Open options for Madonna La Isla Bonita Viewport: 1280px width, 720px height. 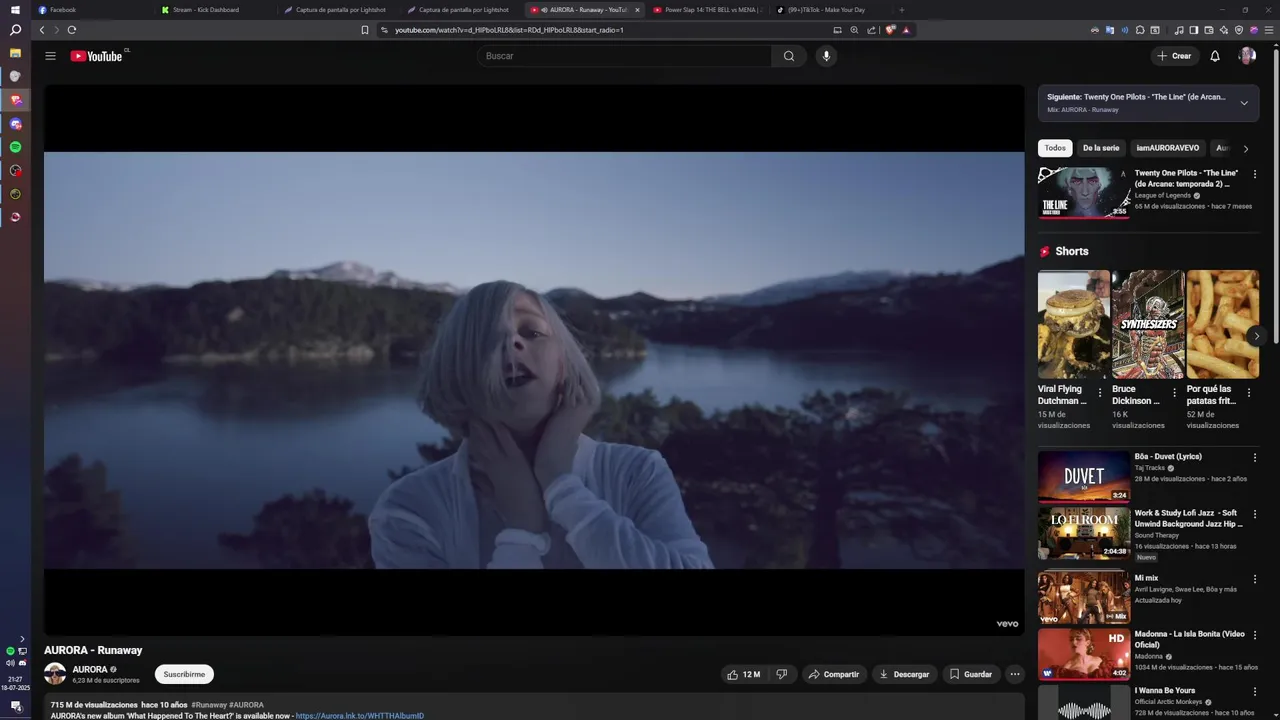pyautogui.click(x=1255, y=635)
